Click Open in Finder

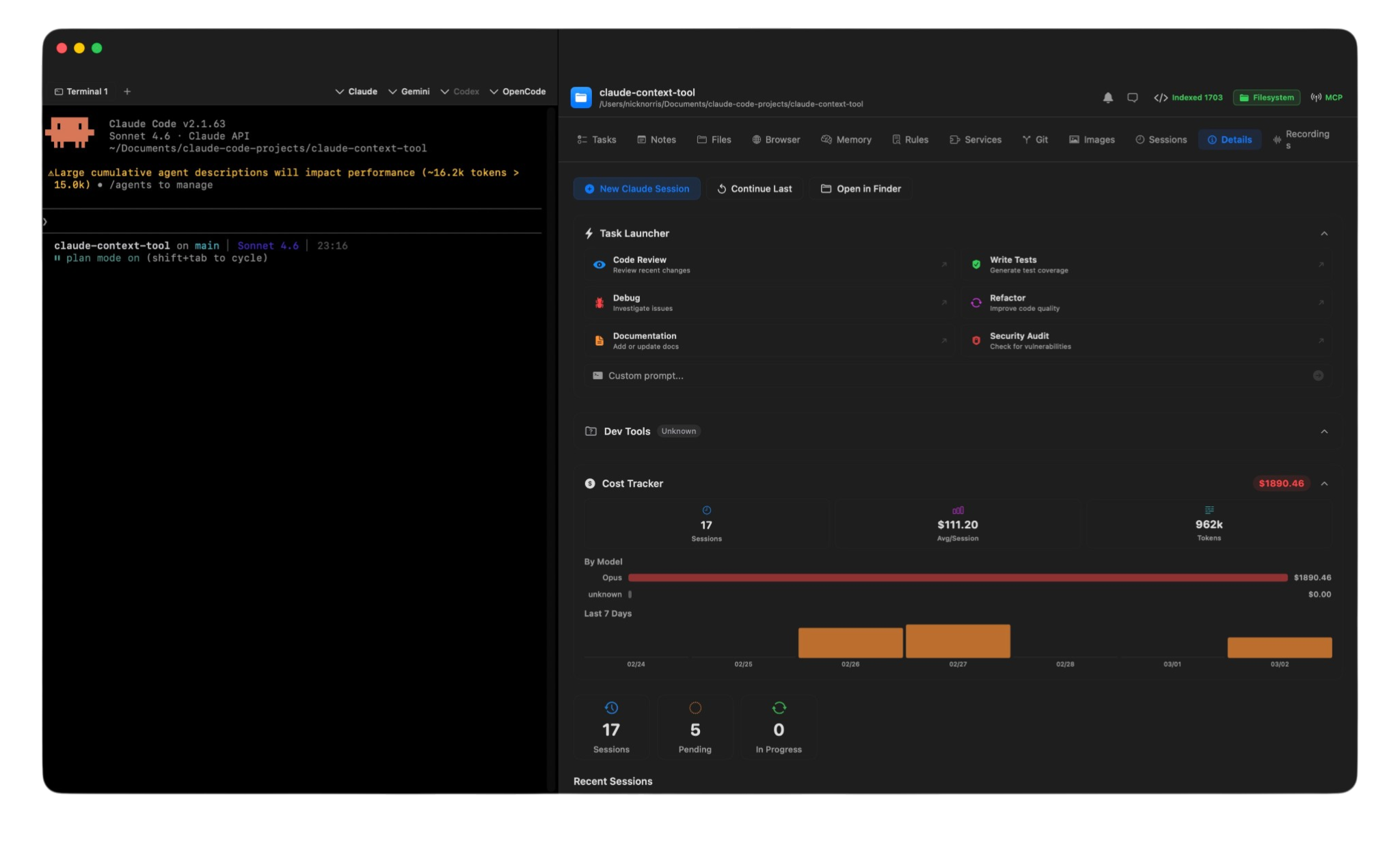coord(860,189)
